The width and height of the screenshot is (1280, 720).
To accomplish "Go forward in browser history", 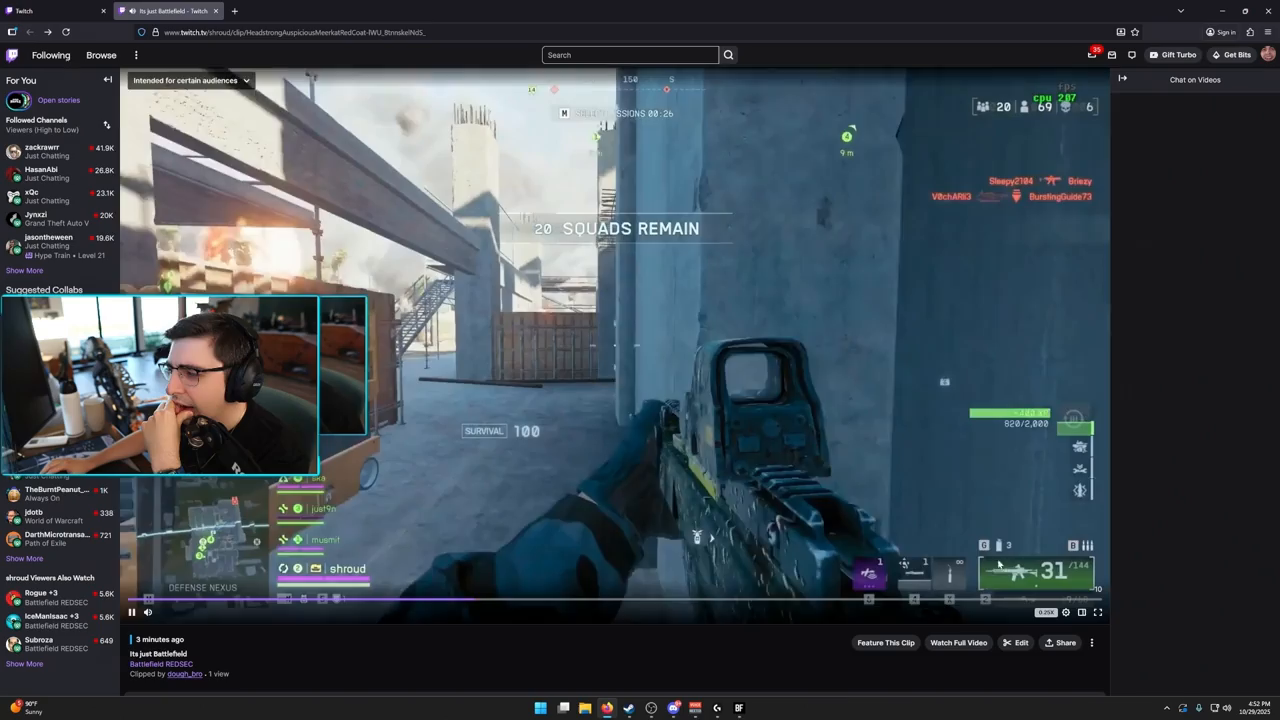I will [47, 32].
